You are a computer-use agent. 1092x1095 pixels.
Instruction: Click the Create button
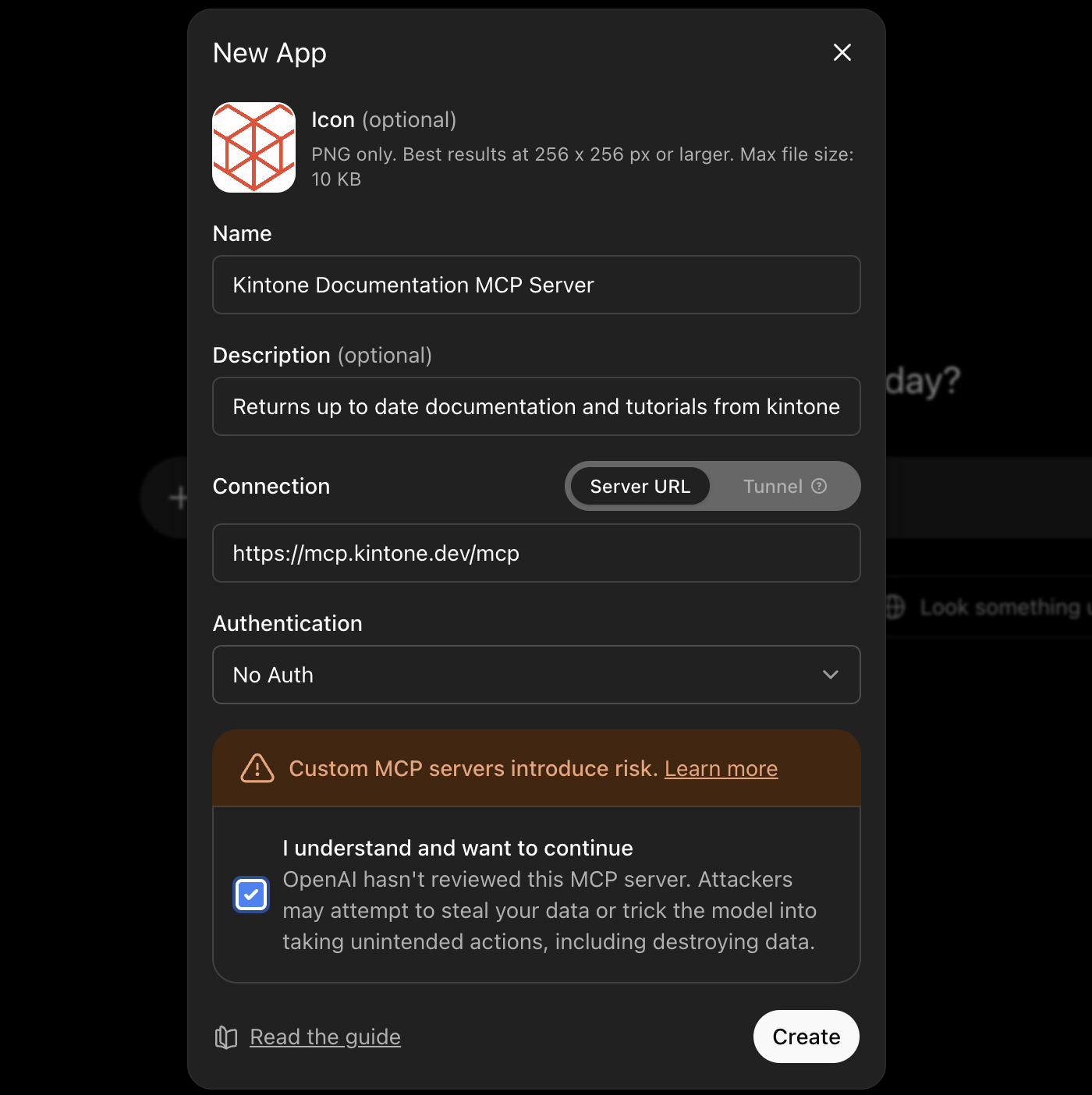[807, 1037]
